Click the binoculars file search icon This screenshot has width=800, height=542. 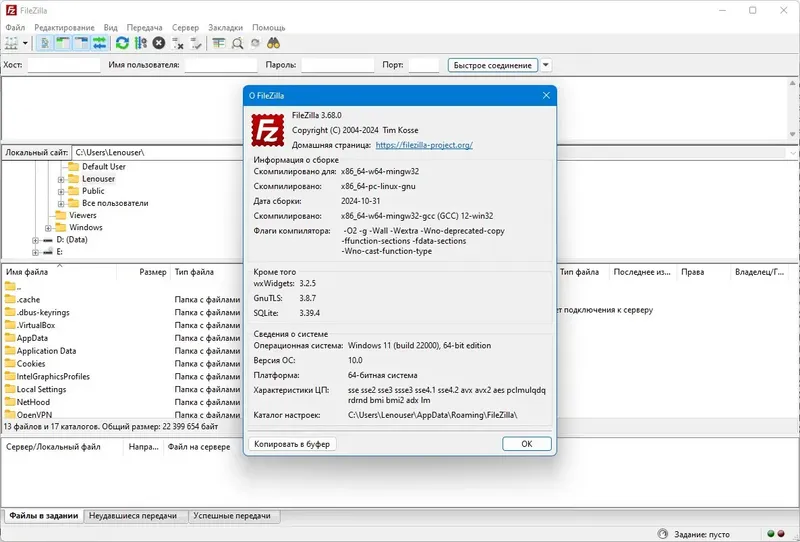pyautogui.click(x=273, y=43)
